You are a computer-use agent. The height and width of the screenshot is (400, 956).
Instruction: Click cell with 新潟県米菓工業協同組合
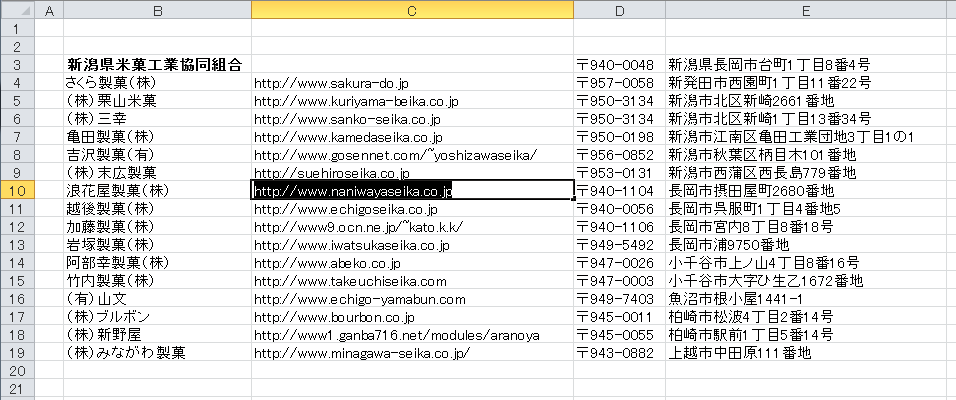157,65
